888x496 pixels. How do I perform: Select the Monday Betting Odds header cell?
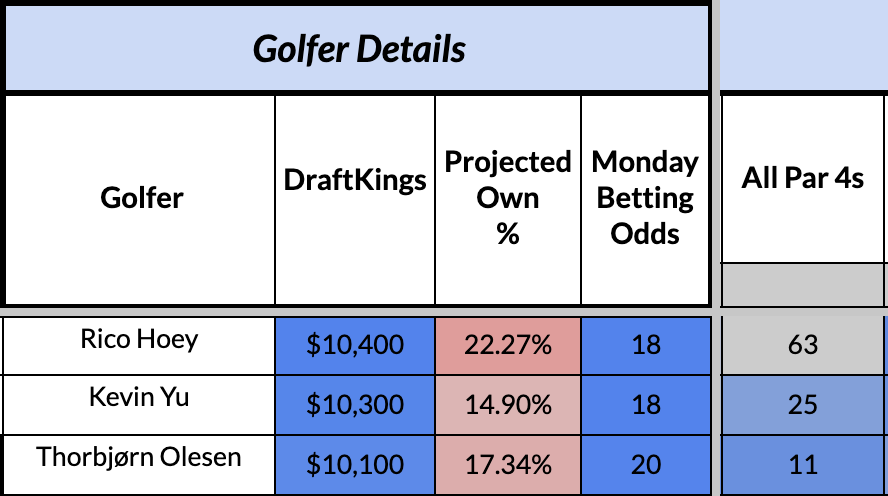coord(645,198)
